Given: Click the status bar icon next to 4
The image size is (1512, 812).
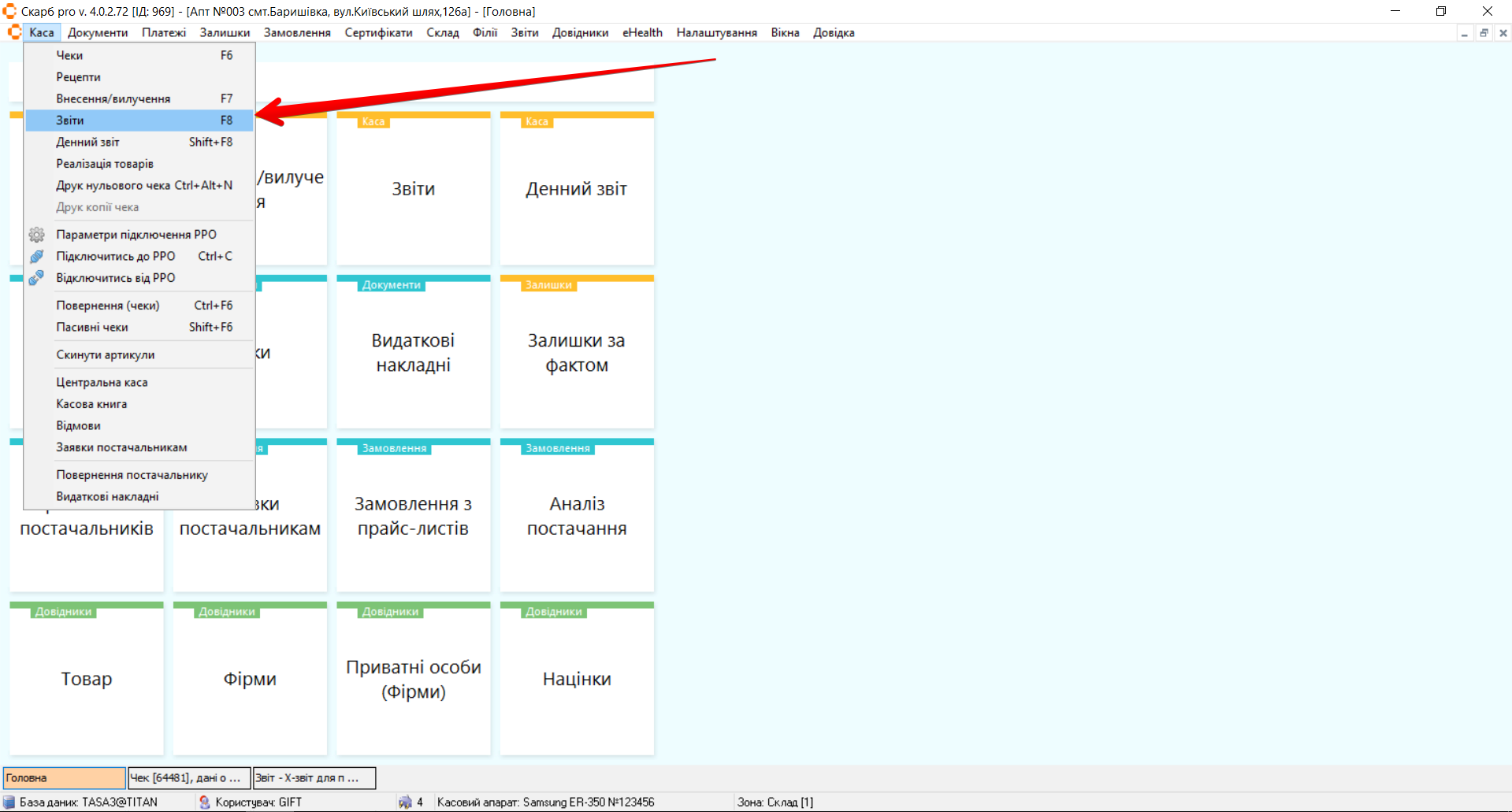Looking at the screenshot, I should (x=405, y=802).
